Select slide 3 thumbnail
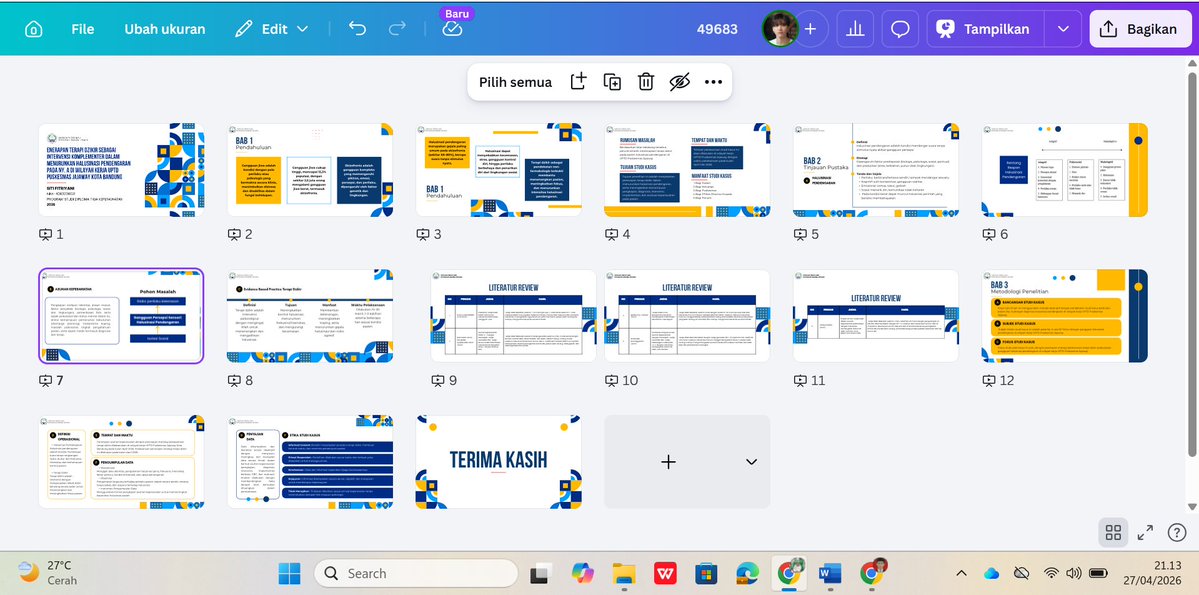This screenshot has width=1199, height=595. coord(499,171)
